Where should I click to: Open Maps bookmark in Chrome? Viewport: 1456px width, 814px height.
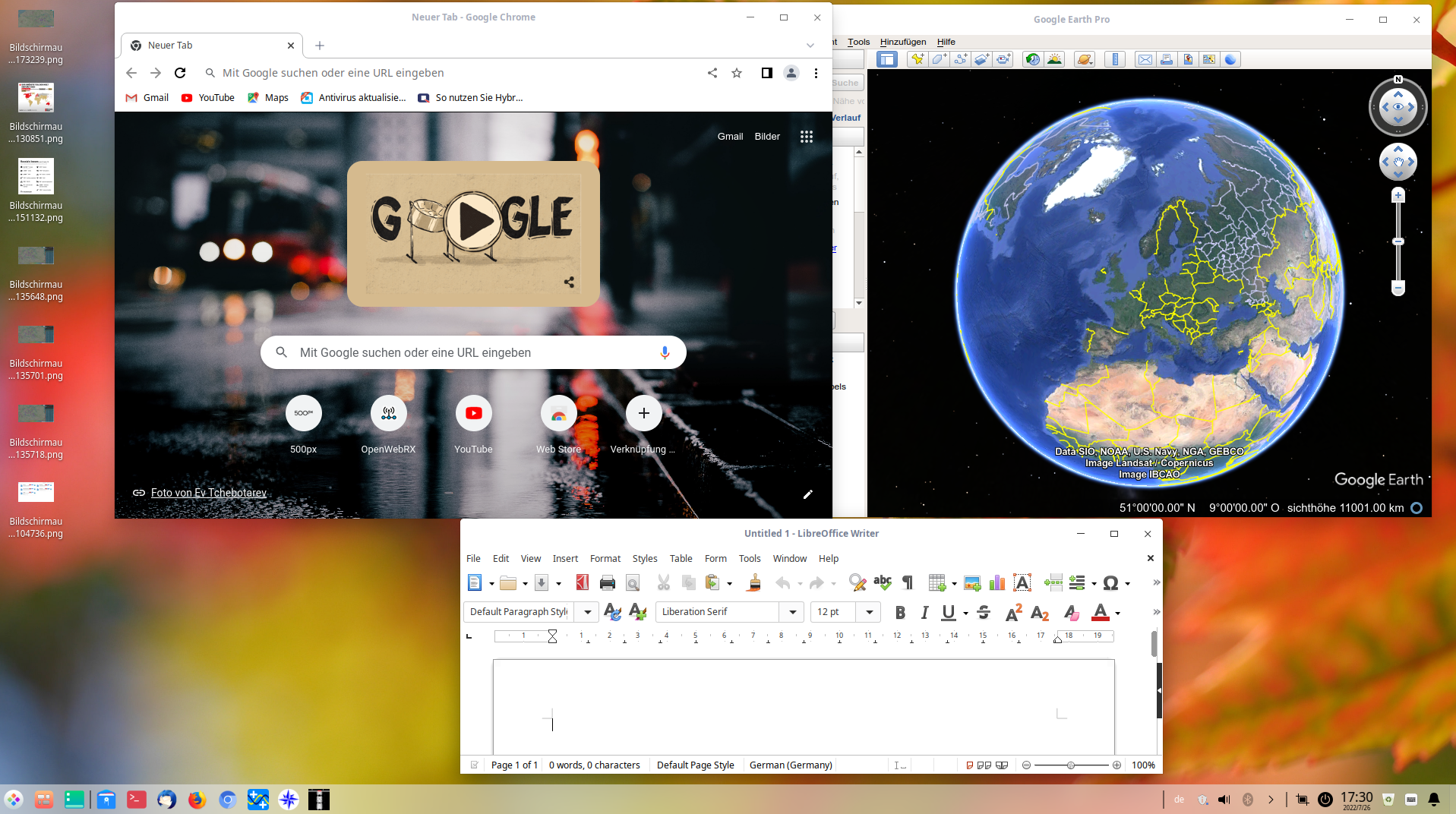click(268, 97)
